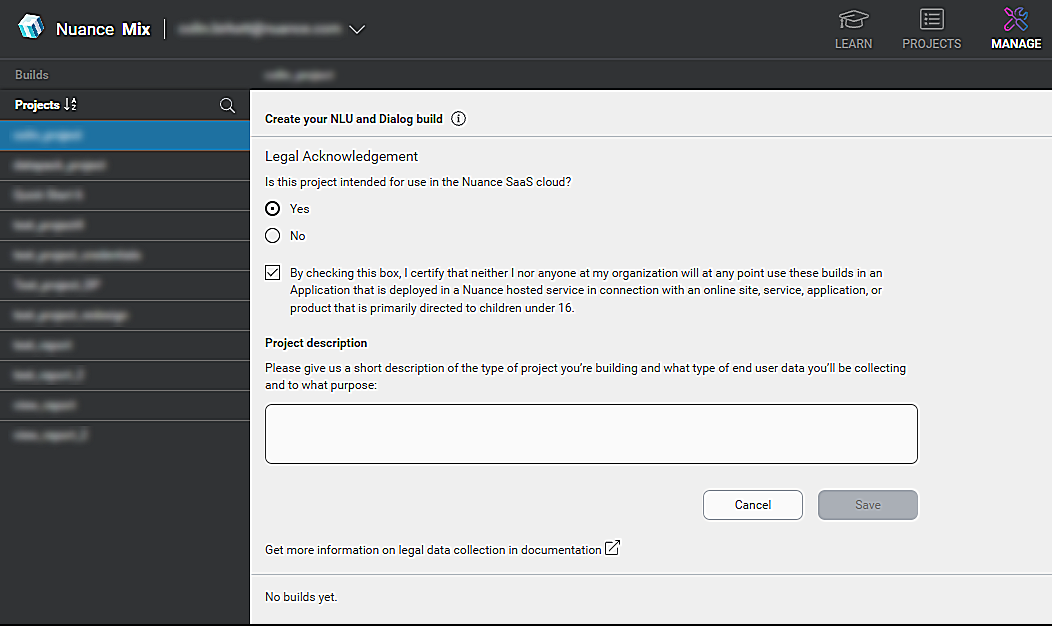This screenshot has height=626, width=1052.
Task: Click the Save button
Action: pos(867,504)
